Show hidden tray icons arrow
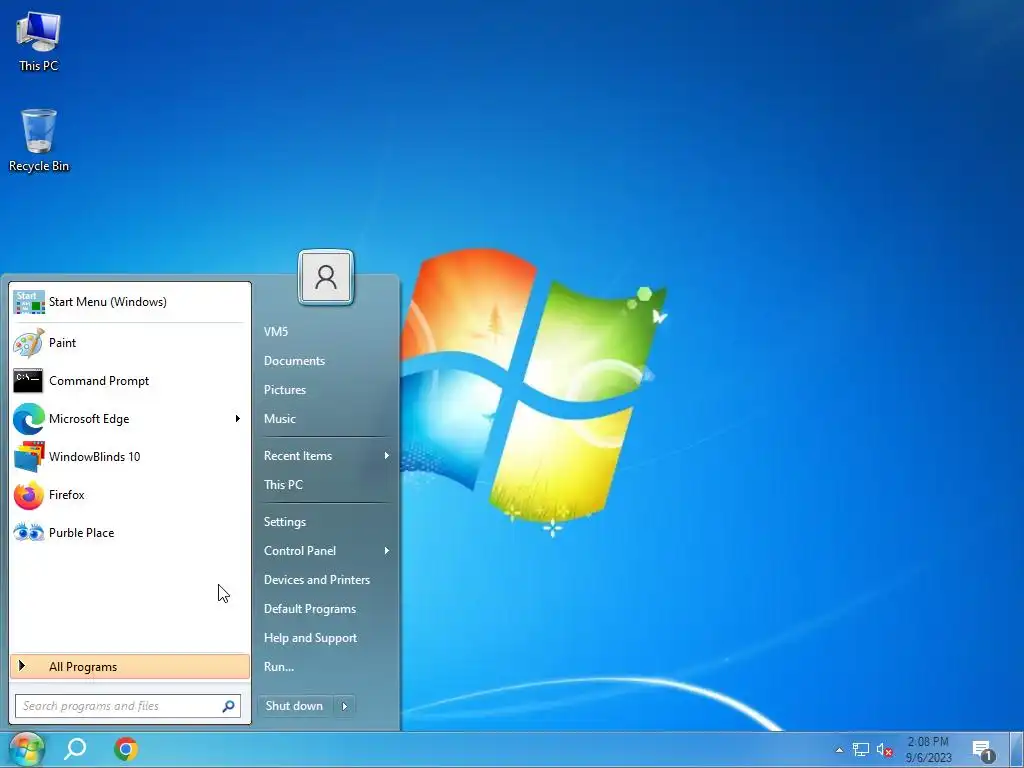Screen dimensions: 1024x768 839,750
